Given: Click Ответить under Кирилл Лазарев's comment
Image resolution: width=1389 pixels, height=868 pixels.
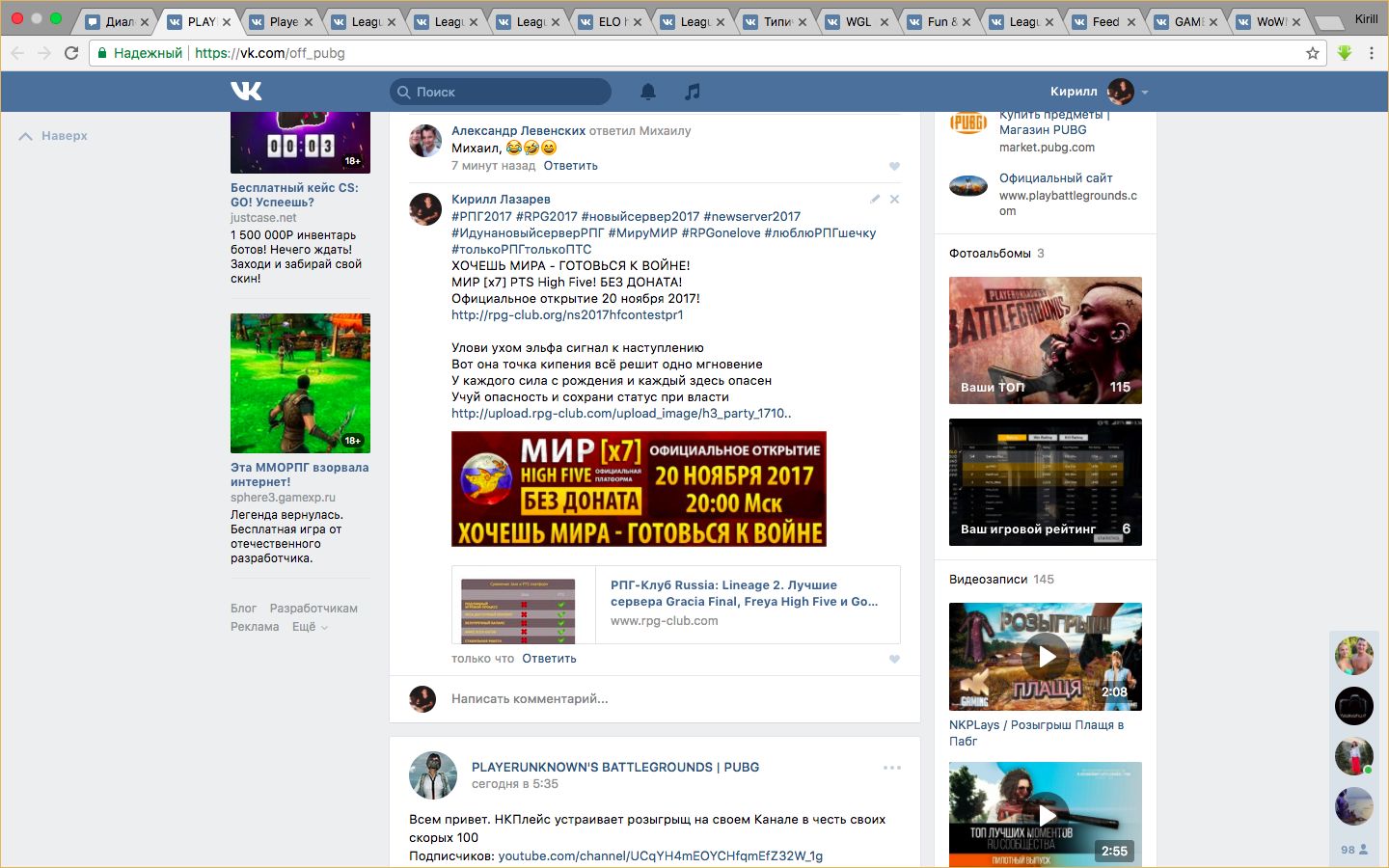Looking at the screenshot, I should pos(549,659).
